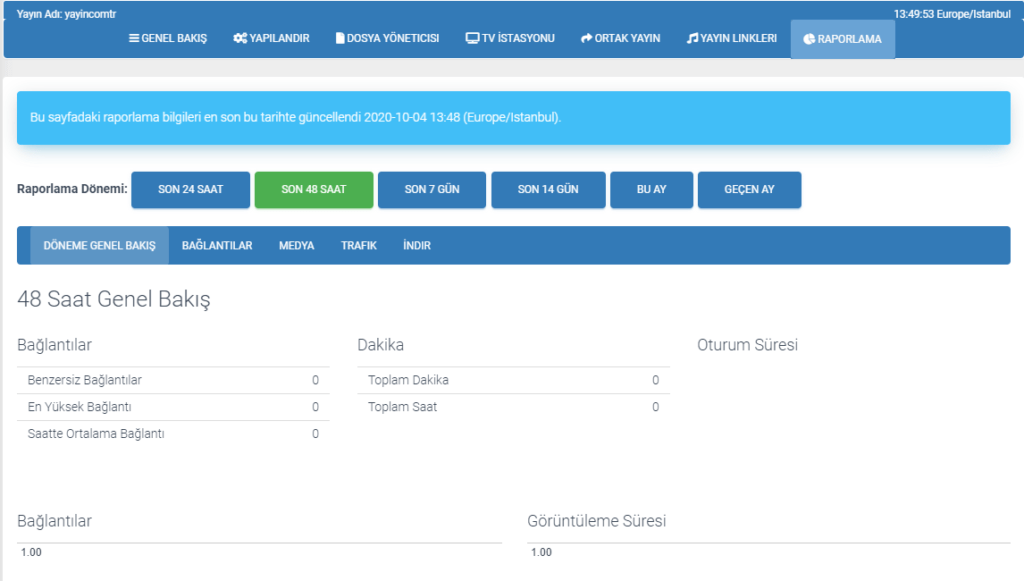Select the RAPORLAMA menu item
Image resolution: width=1024 pixels, height=581 pixels.
pyautogui.click(x=843, y=39)
